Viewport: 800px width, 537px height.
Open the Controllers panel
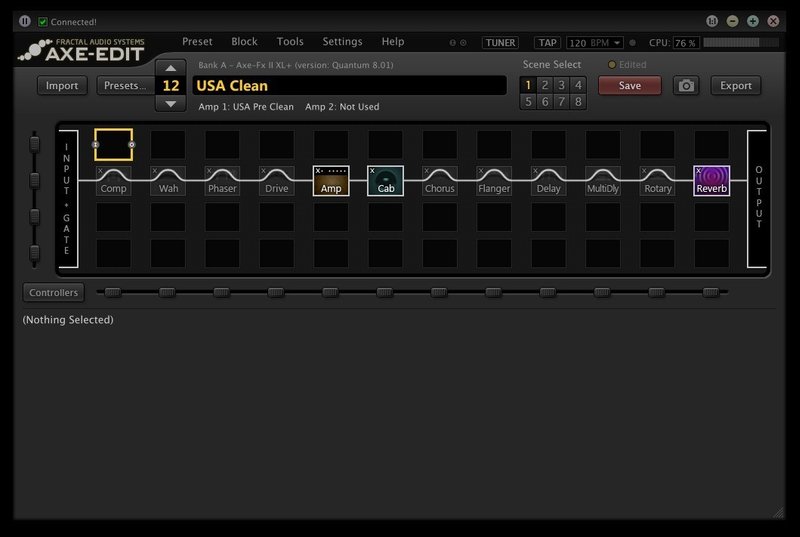(54, 293)
